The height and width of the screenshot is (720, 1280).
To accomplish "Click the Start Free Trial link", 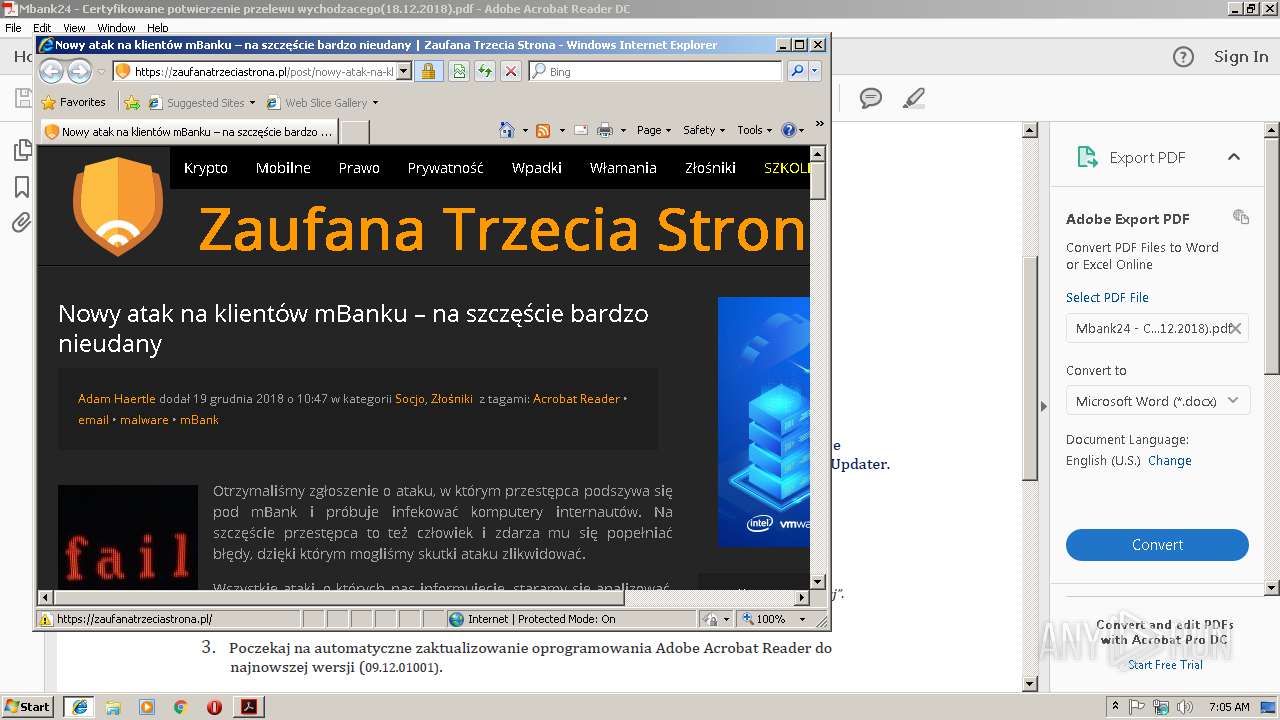I will (1165, 665).
